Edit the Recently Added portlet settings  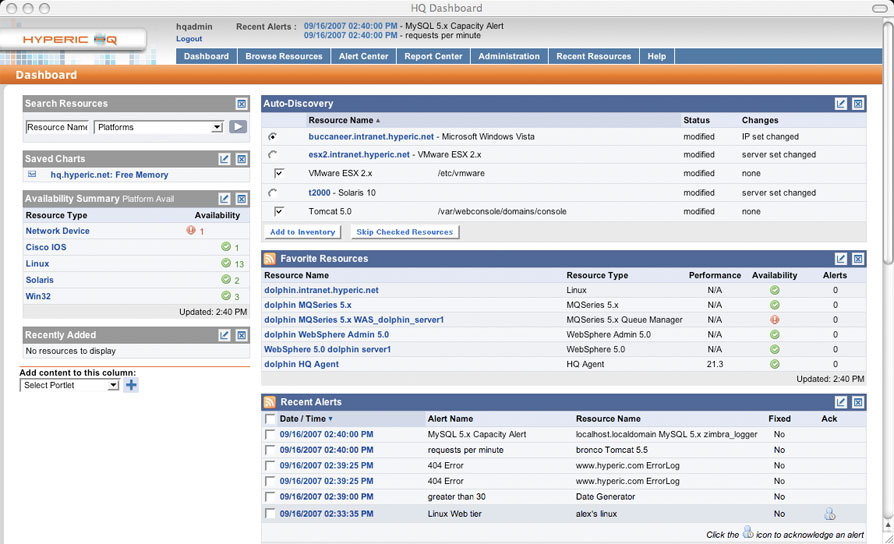click(x=225, y=335)
